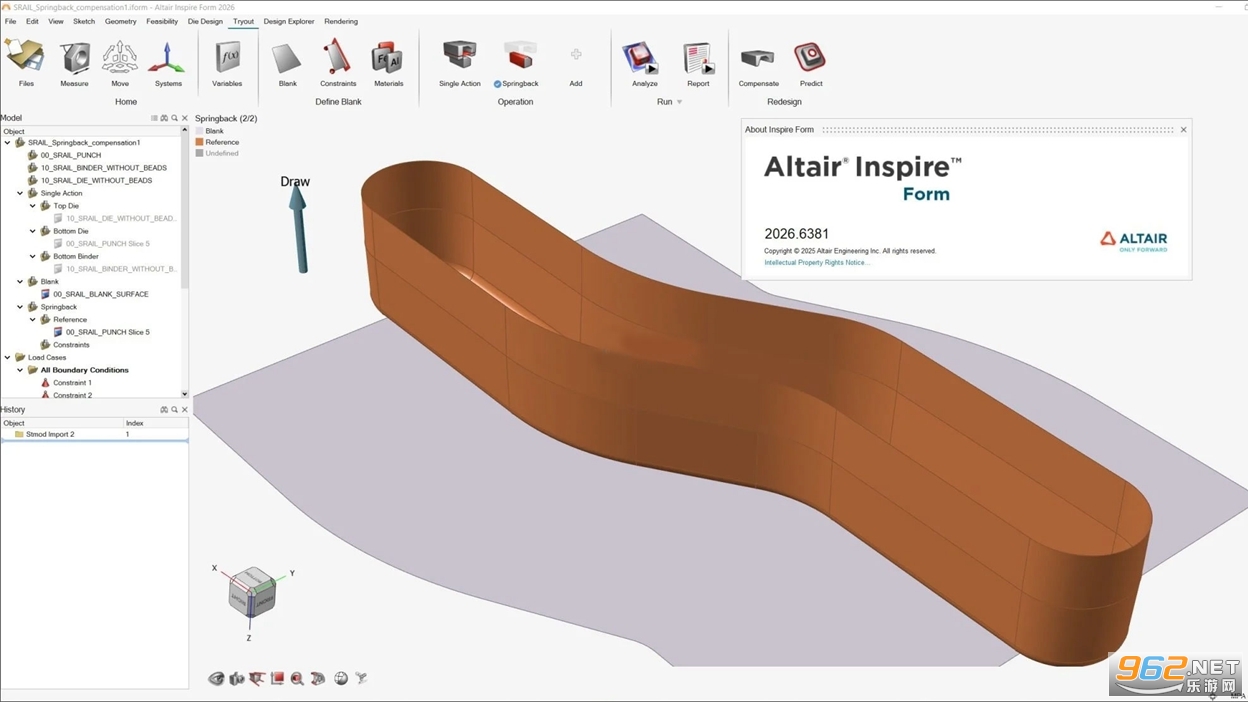Switch to the Rendering ribbon tab
The width and height of the screenshot is (1248, 702).
click(341, 21)
